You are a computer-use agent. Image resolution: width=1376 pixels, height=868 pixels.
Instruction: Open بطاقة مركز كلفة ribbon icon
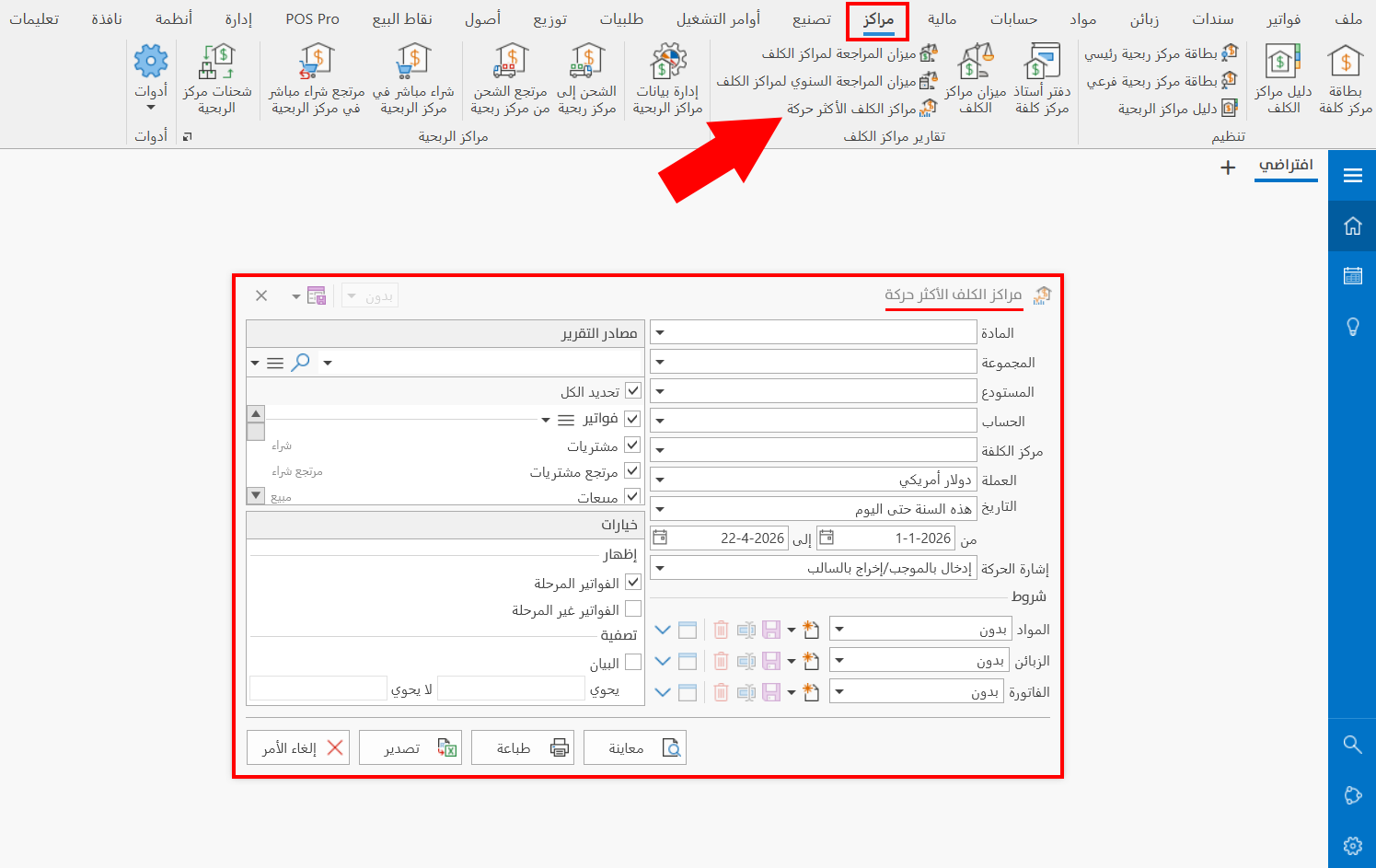click(1345, 81)
